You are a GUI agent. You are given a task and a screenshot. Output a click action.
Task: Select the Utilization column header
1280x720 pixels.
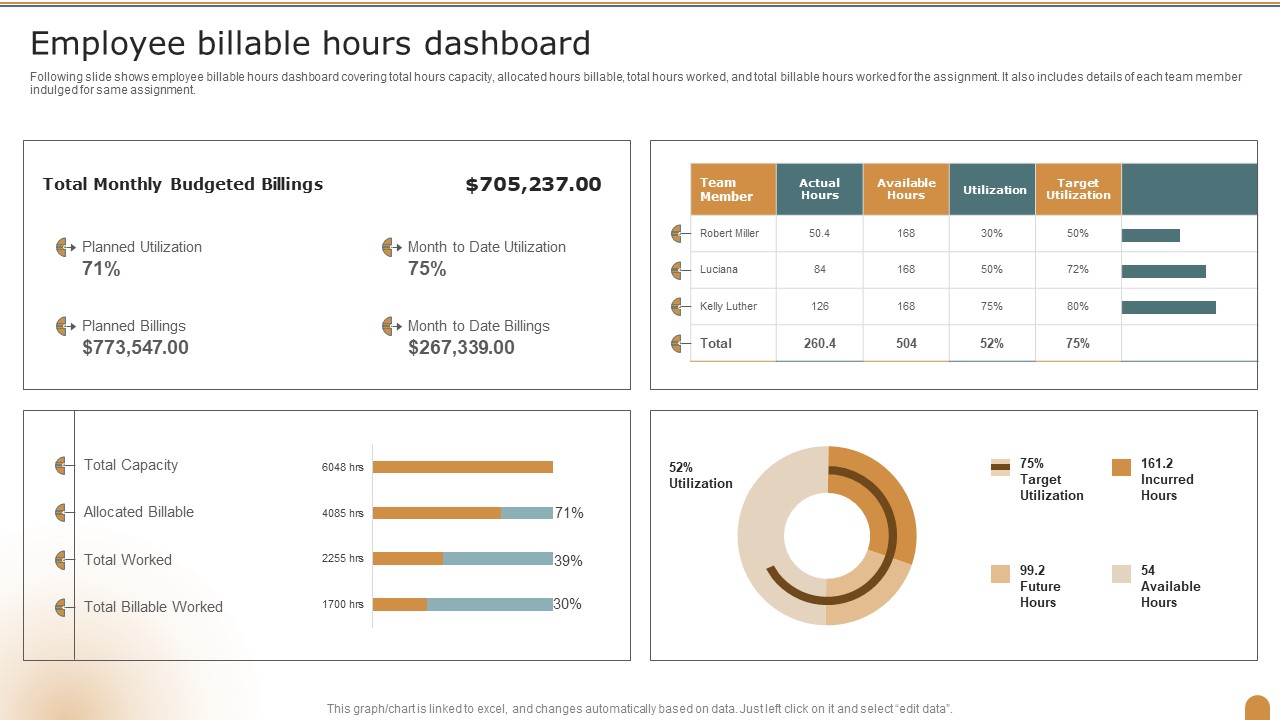pyautogui.click(x=993, y=189)
